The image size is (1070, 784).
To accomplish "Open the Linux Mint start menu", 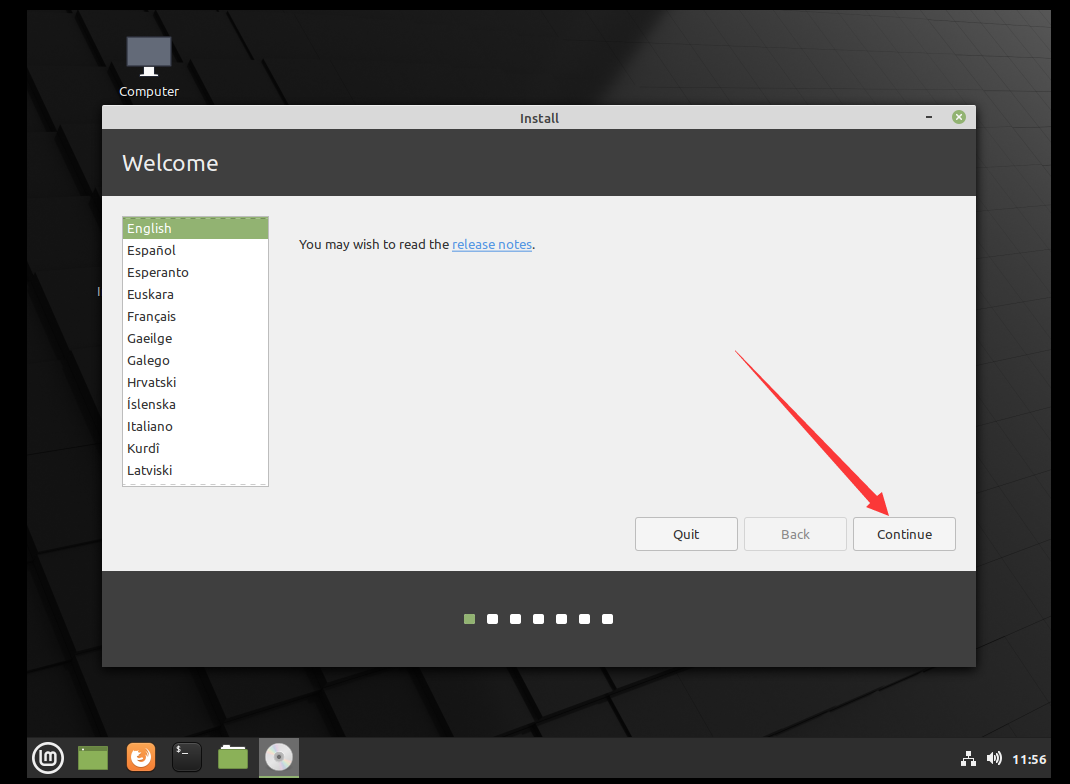I will click(x=48, y=757).
